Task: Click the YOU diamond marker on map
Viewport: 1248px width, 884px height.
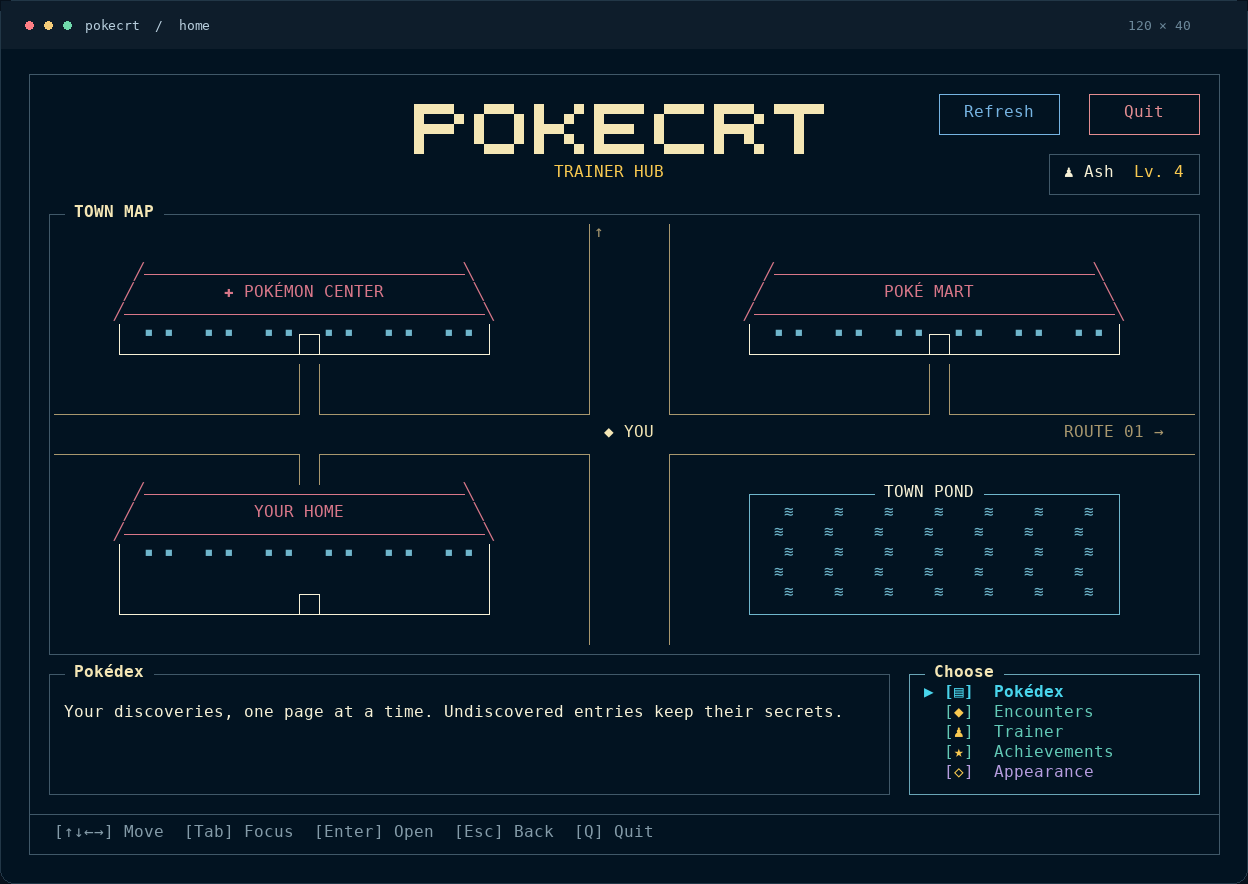Action: [609, 432]
